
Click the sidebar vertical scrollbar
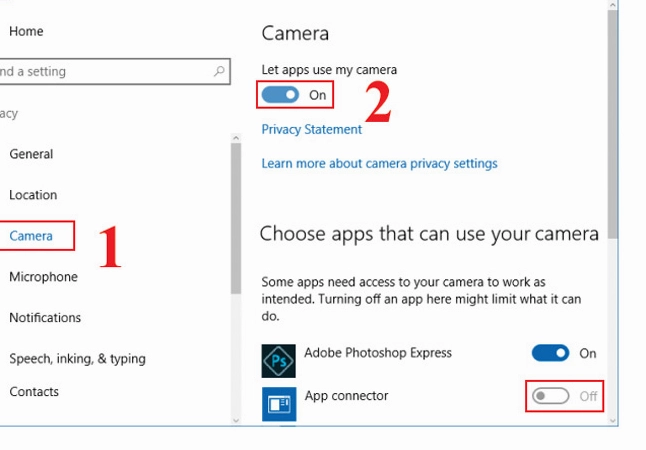[x=236, y=220]
